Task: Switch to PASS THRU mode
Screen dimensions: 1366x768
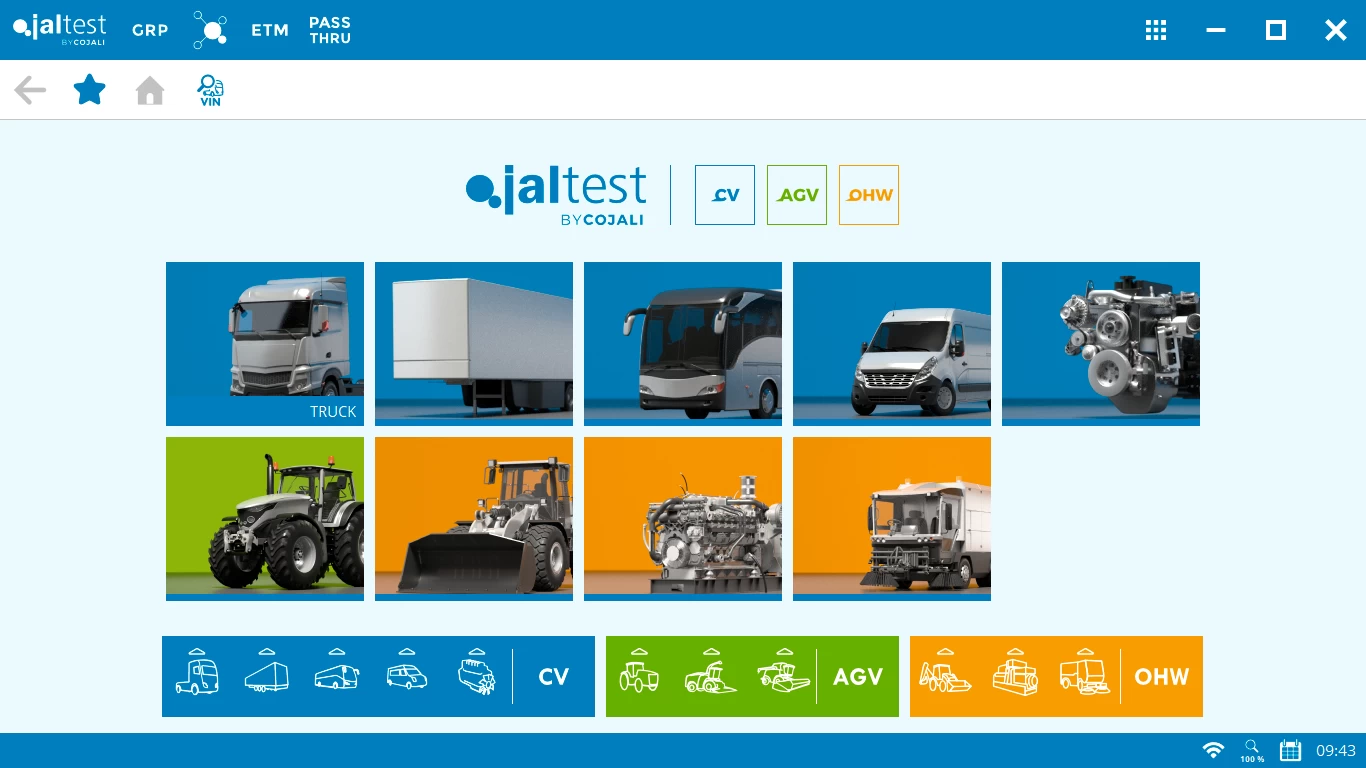Action: [330, 30]
